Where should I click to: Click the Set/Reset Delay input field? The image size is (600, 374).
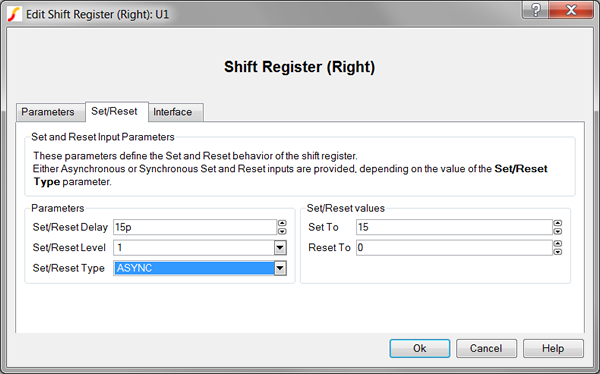tap(195, 227)
